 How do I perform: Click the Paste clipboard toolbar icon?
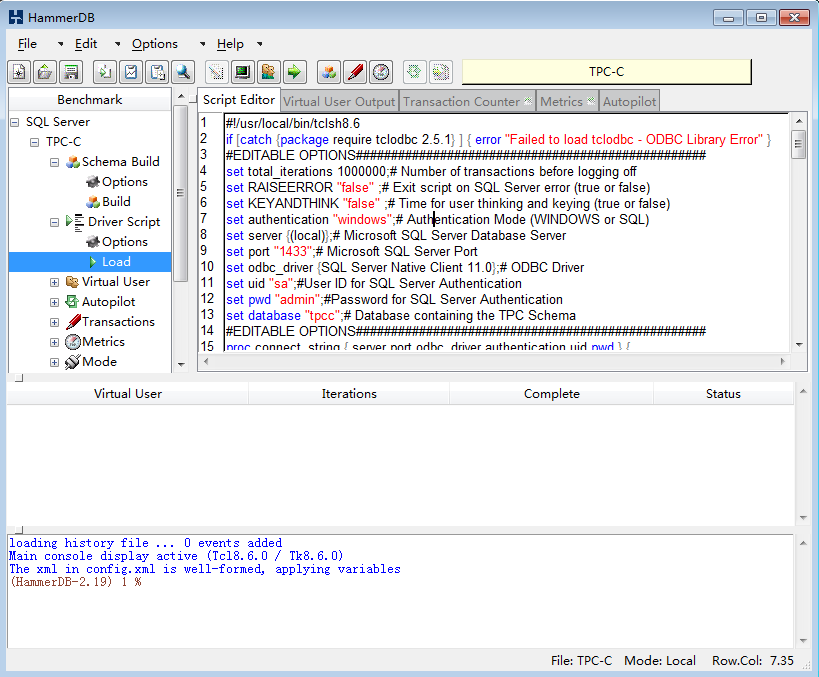pyautogui.click(x=157, y=72)
